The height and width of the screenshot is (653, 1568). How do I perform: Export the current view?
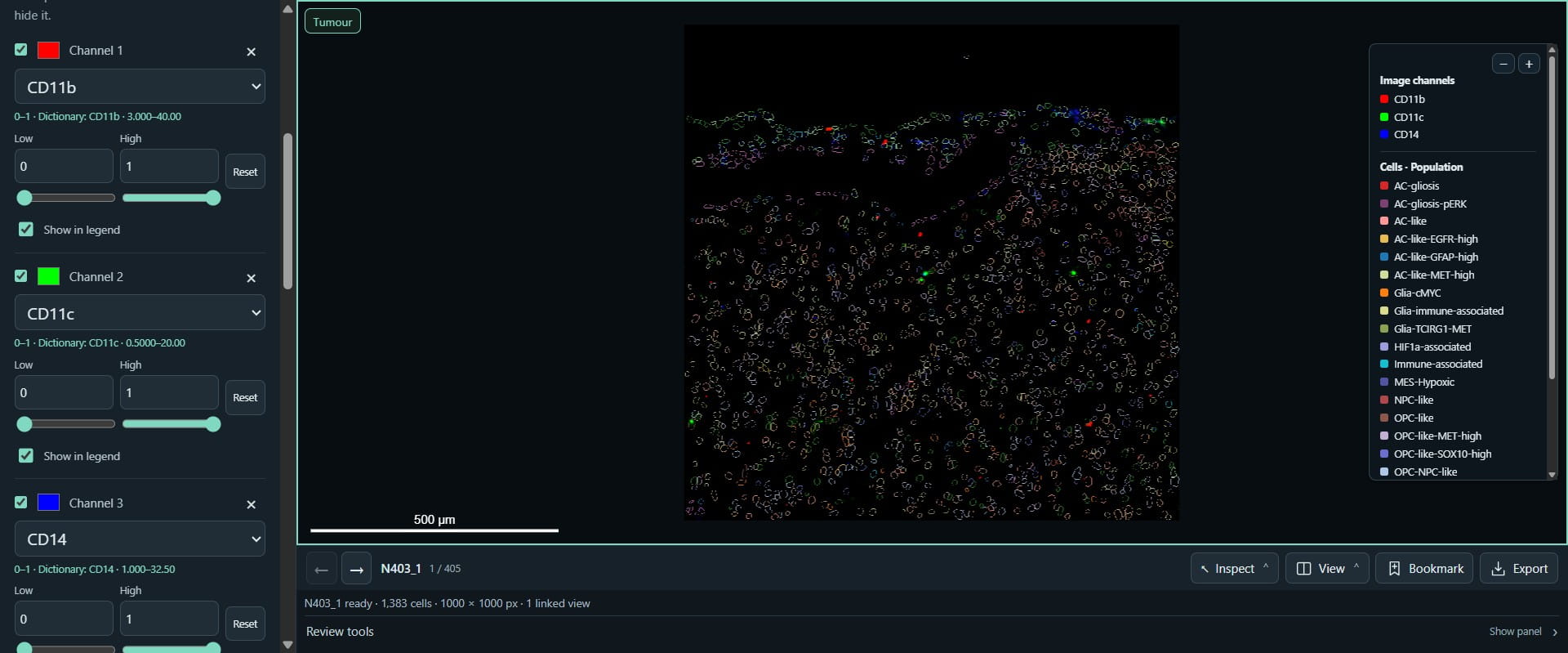click(1519, 569)
